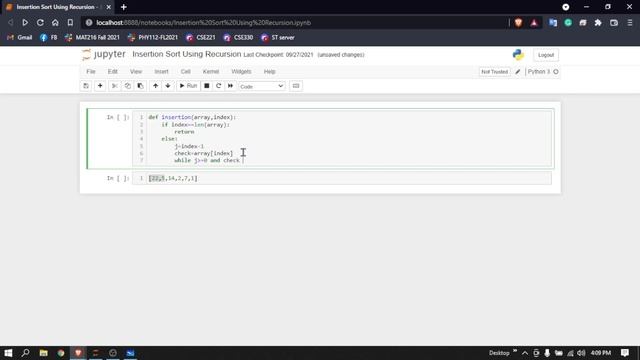The width and height of the screenshot is (640, 360).
Task: Open the browser hamburger menu
Action: [x=630, y=23]
